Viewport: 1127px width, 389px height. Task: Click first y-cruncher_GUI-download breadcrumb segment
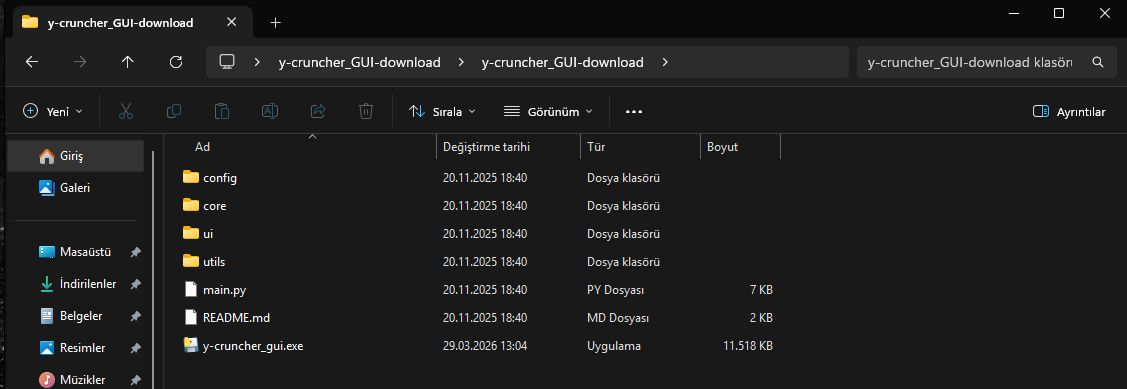(x=359, y=63)
